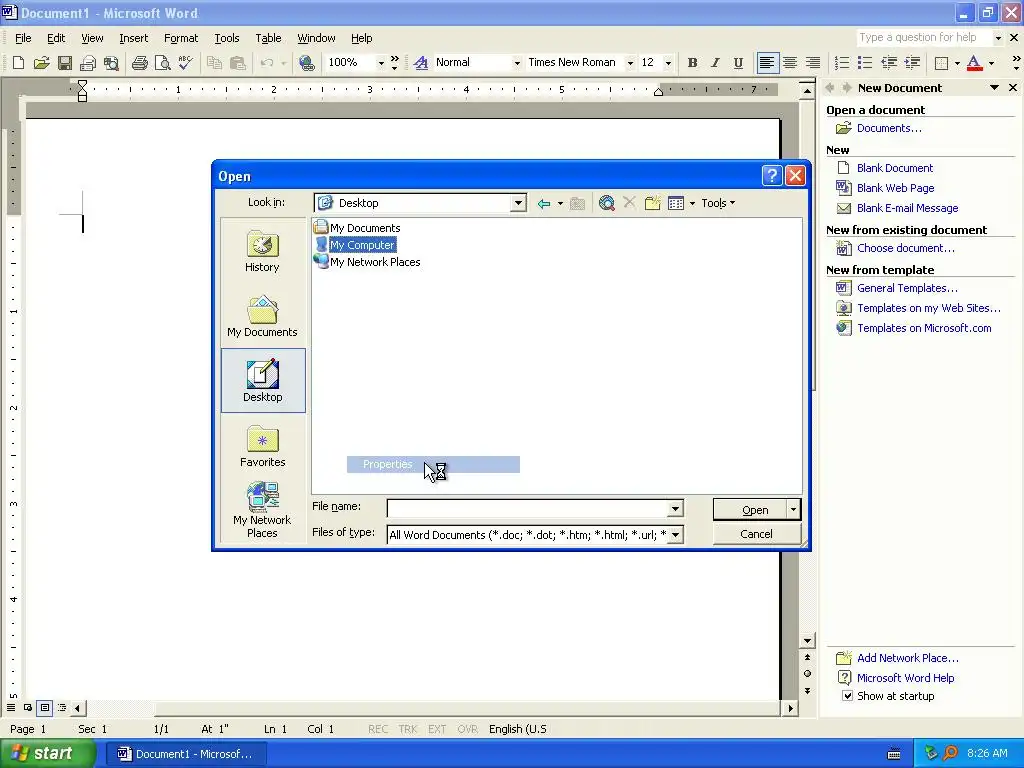Click the Spelling and Grammar check icon
Image resolution: width=1024 pixels, height=768 pixels.
(x=185, y=63)
